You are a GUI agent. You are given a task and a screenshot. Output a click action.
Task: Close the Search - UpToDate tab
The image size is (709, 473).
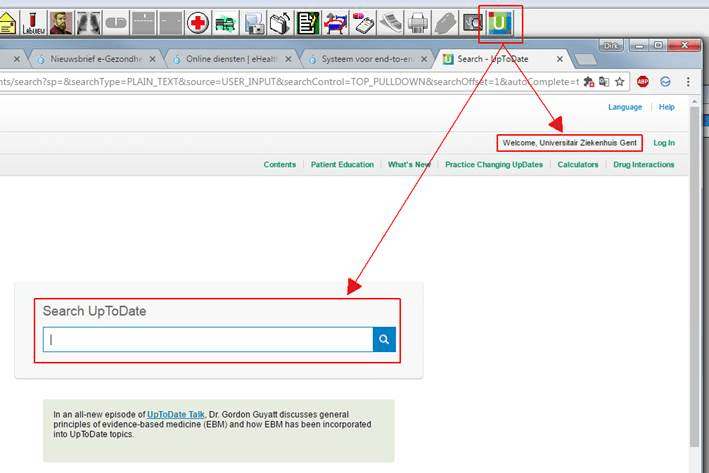point(559,59)
